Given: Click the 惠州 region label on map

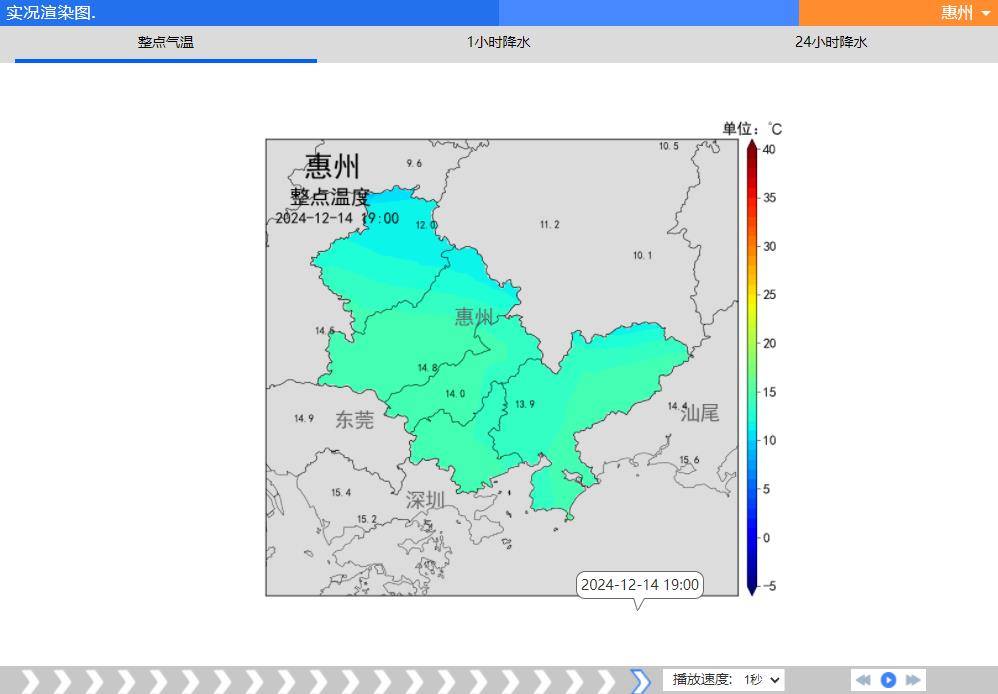Looking at the screenshot, I should click(x=474, y=317).
